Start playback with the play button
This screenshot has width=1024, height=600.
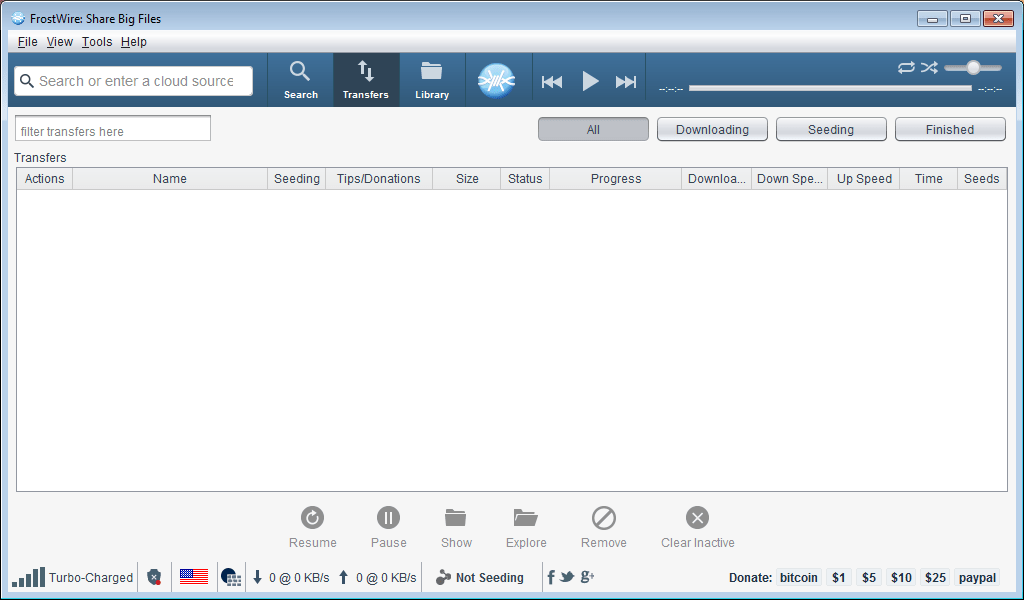(x=590, y=82)
